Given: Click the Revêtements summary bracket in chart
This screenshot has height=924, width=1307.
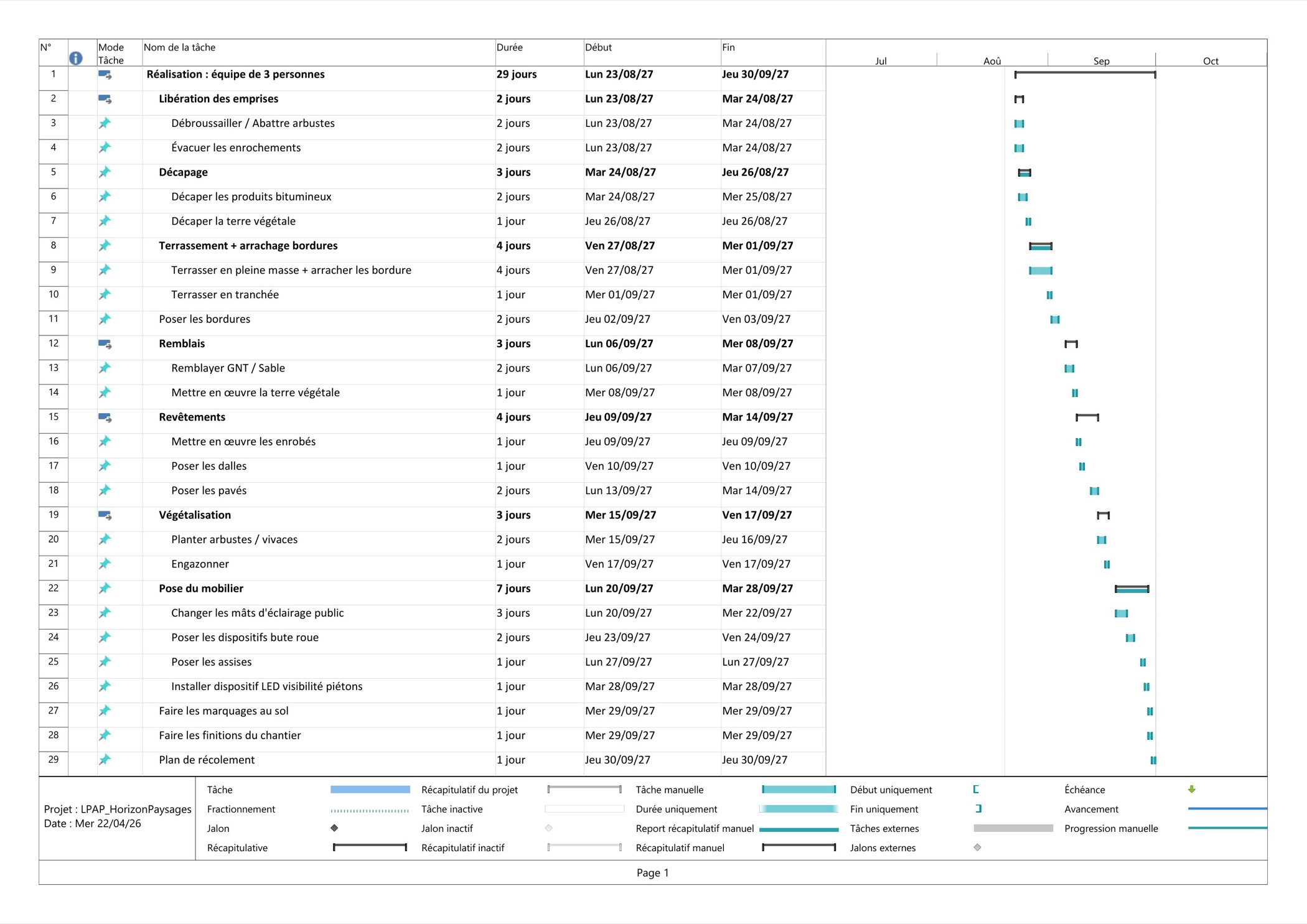Looking at the screenshot, I should [x=1087, y=417].
